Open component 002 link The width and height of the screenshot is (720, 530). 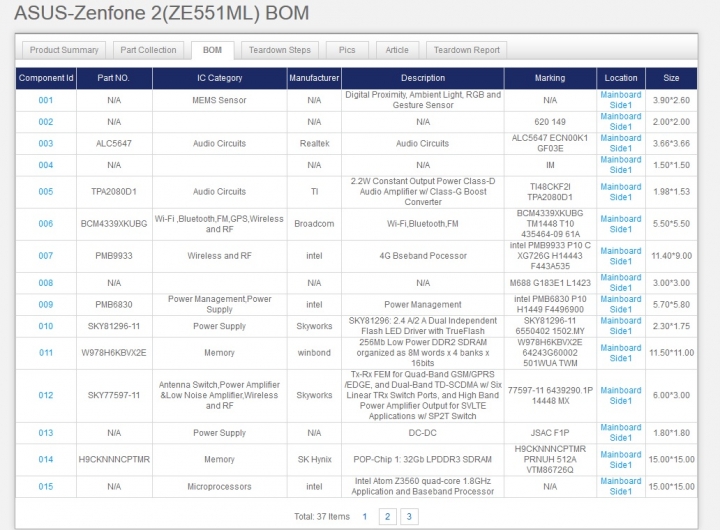tap(45, 122)
